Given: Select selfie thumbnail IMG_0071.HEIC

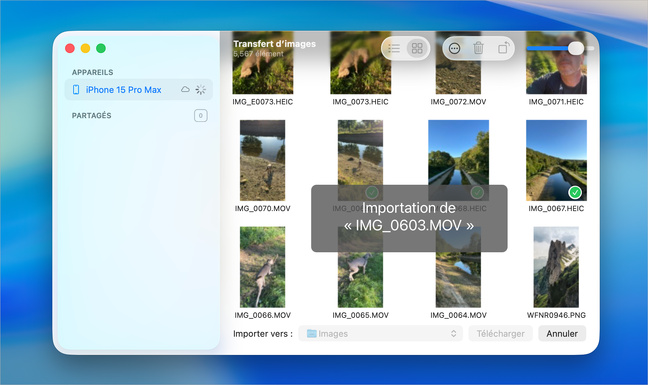Looking at the screenshot, I should (556, 63).
